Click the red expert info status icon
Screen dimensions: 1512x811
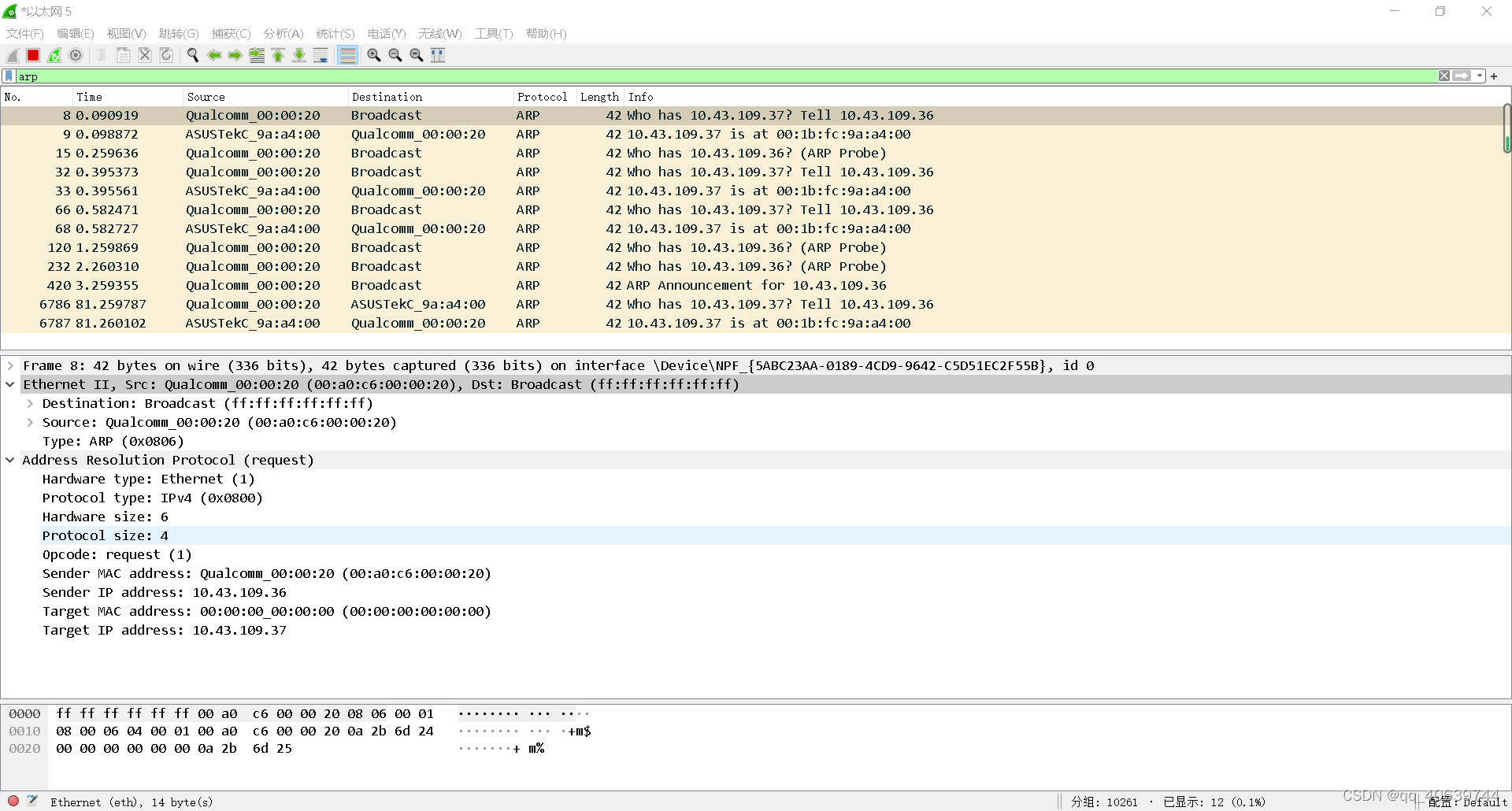click(13, 801)
